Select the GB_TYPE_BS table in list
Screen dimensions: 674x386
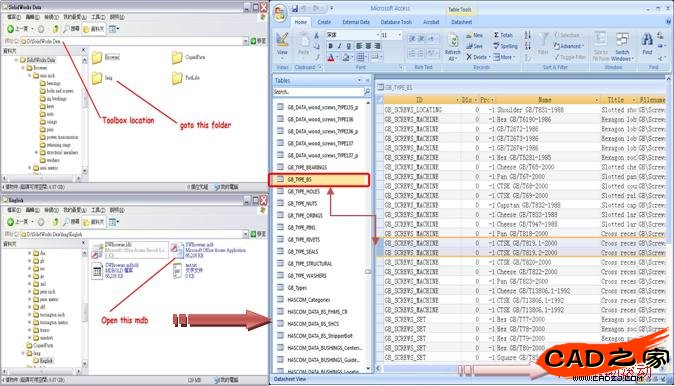click(319, 180)
